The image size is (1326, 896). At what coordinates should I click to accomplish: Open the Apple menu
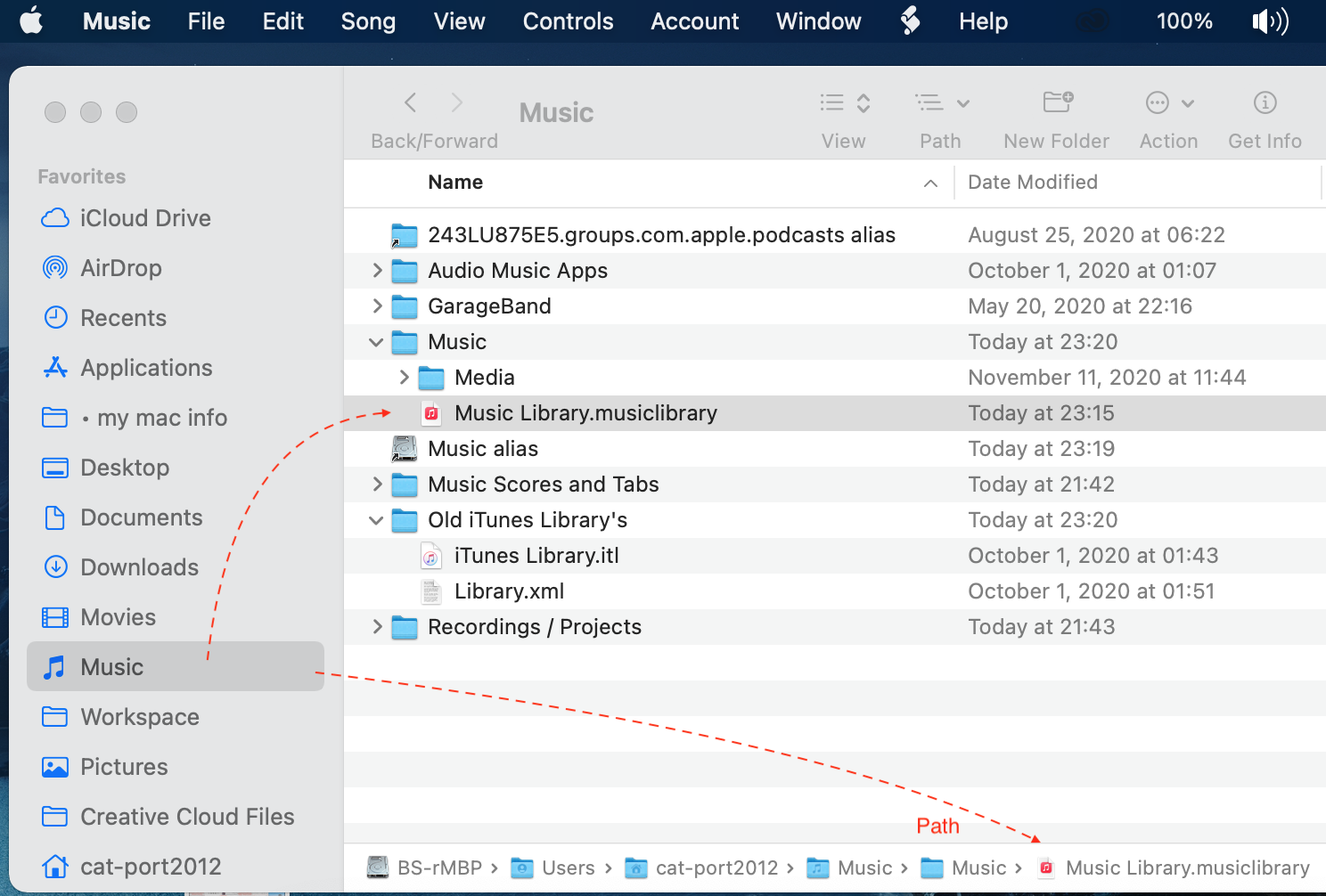pyautogui.click(x=31, y=20)
